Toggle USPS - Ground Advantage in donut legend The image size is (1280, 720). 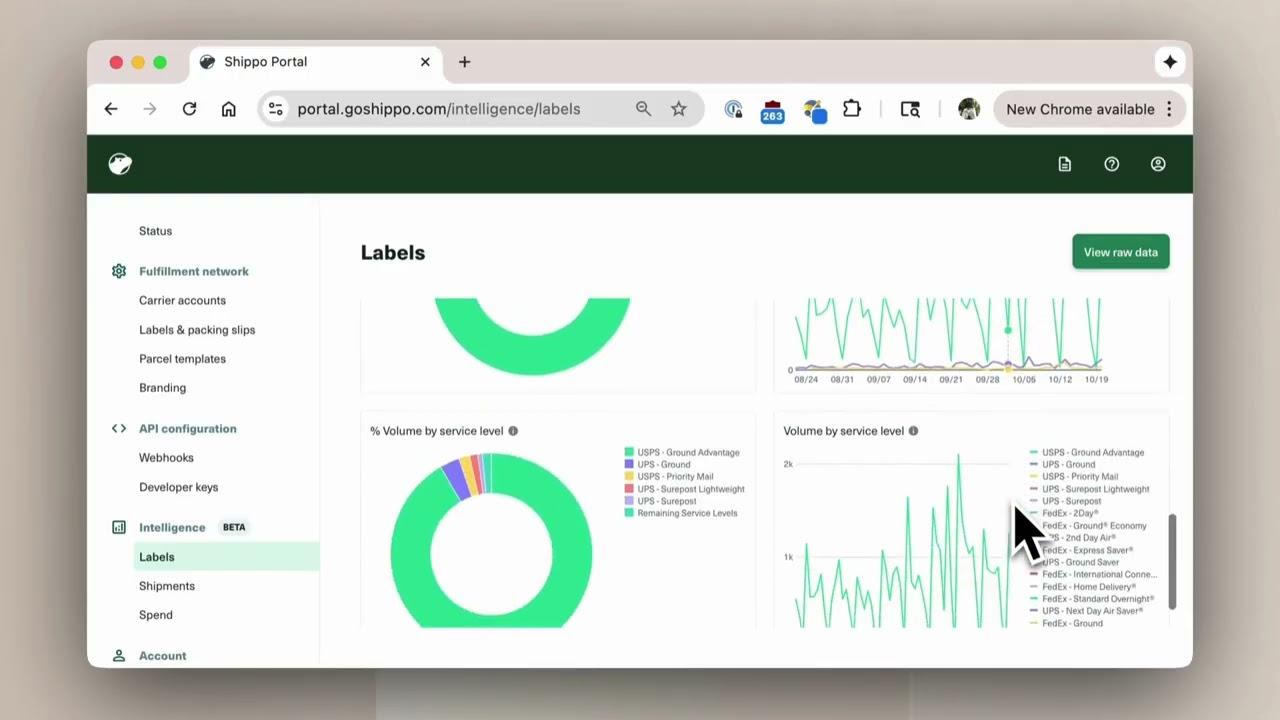coord(682,452)
